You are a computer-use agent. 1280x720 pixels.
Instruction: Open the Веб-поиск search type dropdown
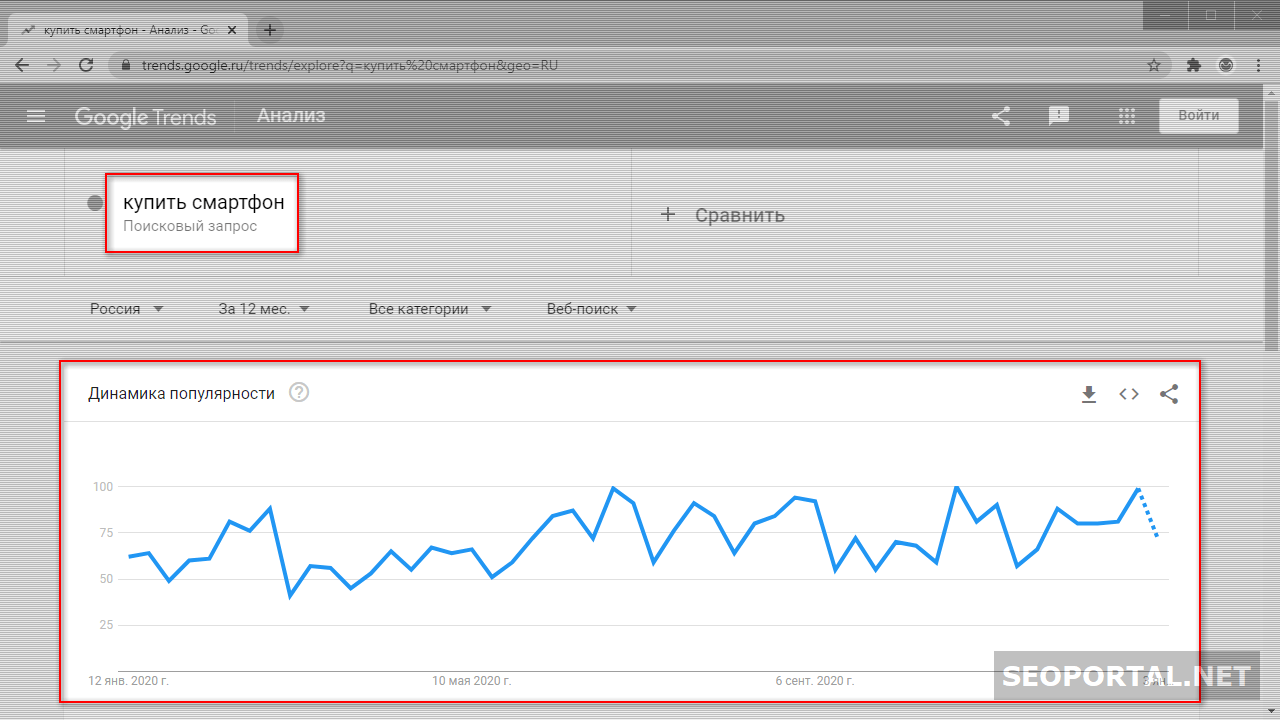coord(591,309)
